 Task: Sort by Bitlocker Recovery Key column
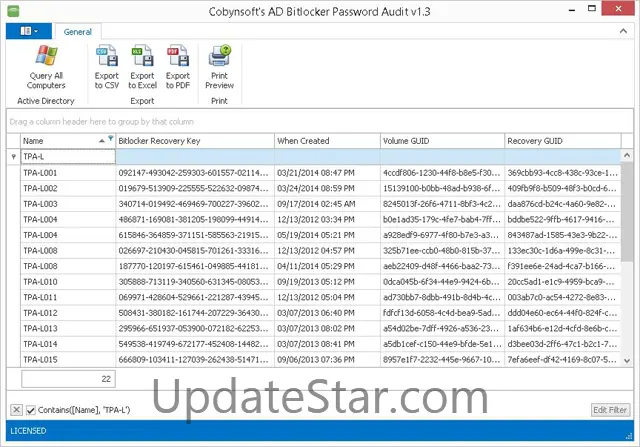pyautogui.click(x=195, y=141)
